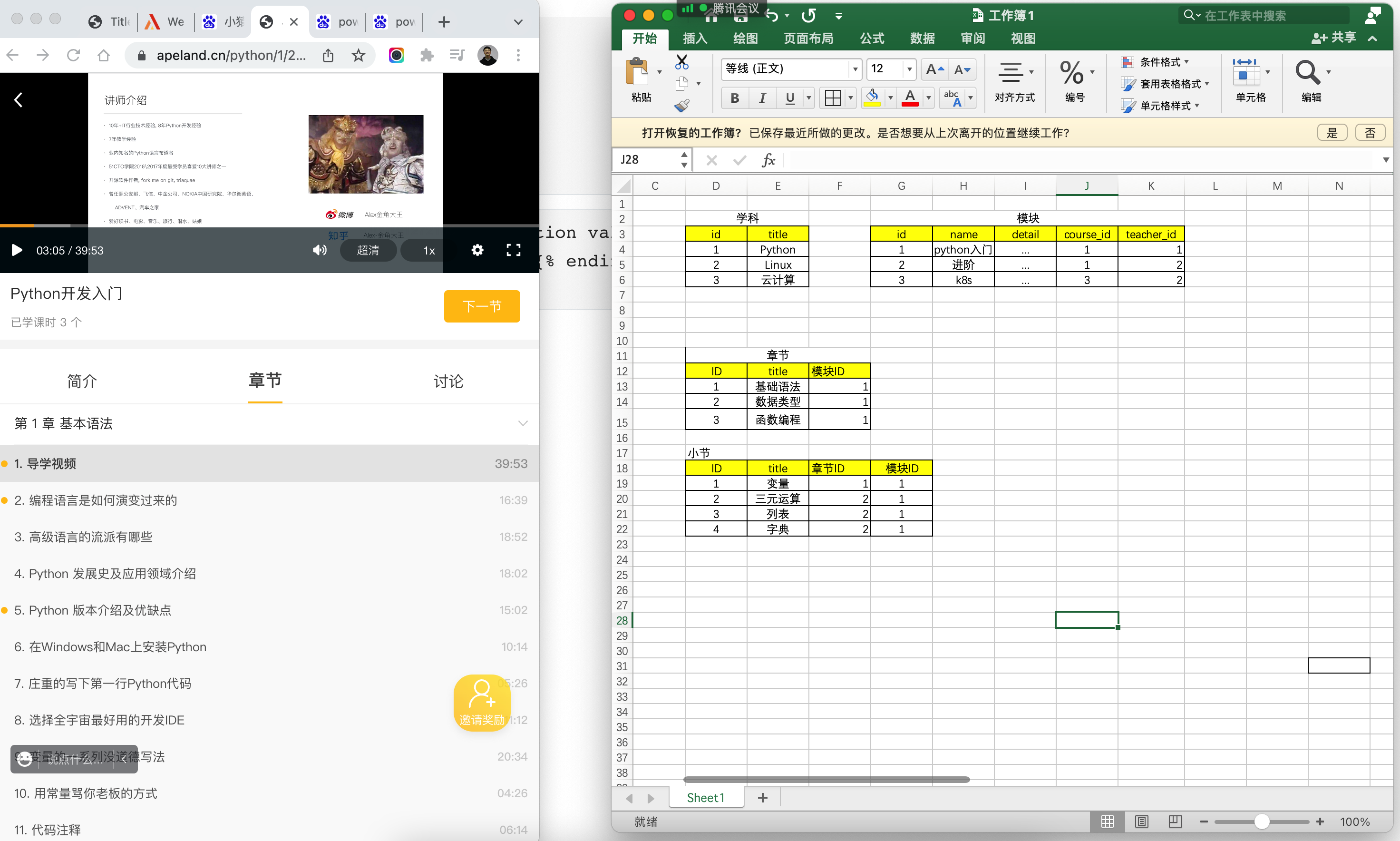Viewport: 1400px width, 841px height.
Task: Click the zoom slider in Excel status bar
Action: click(1261, 821)
